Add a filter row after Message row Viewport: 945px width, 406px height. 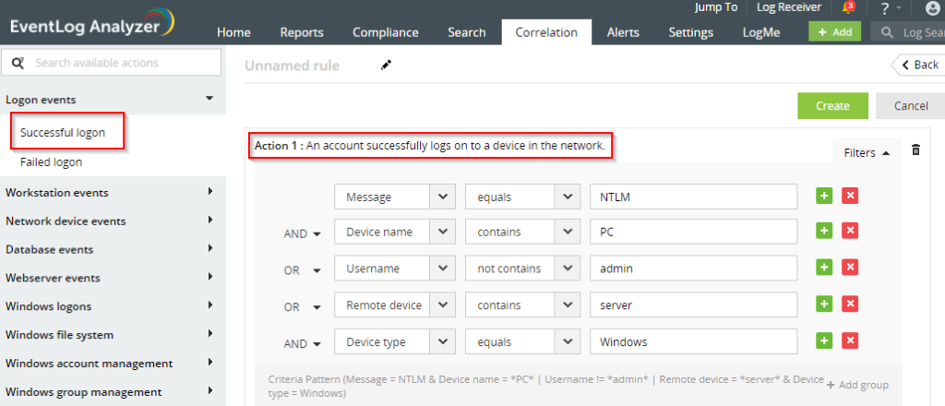[x=825, y=196]
